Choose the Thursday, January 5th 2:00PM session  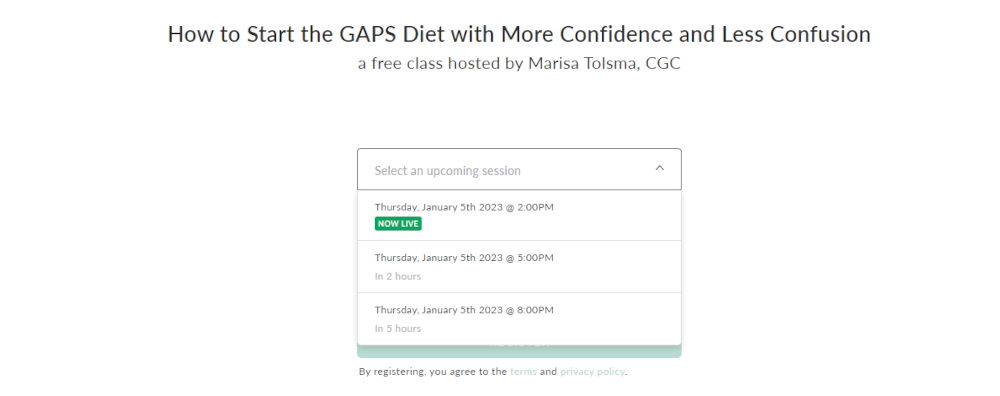pos(519,216)
